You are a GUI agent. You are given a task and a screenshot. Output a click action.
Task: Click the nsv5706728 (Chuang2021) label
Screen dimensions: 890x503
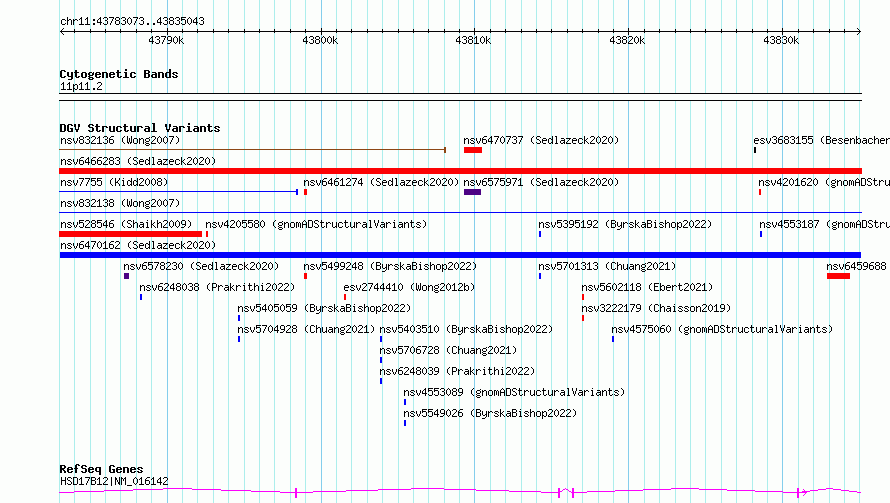[x=448, y=350]
